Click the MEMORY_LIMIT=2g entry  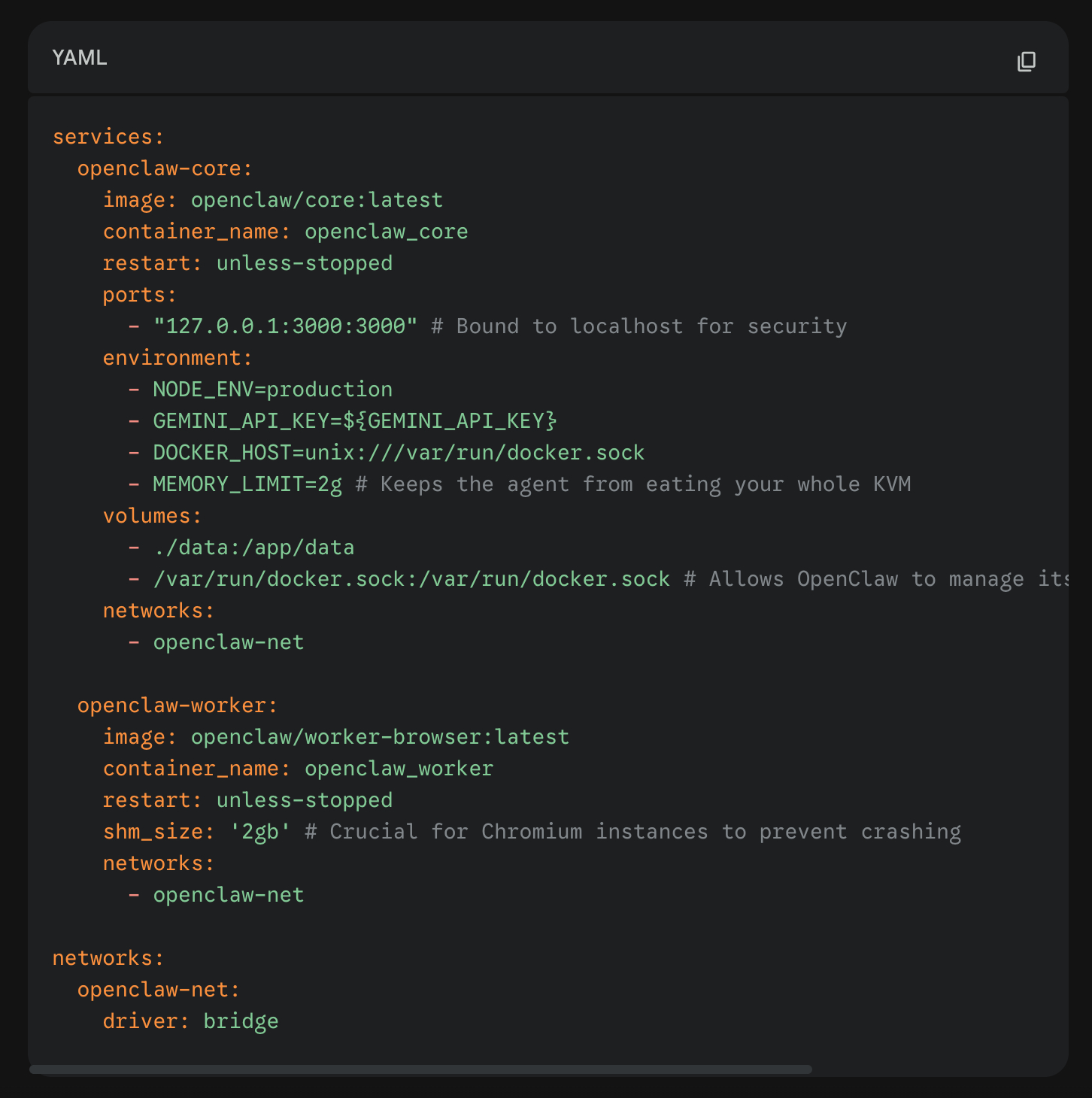(x=247, y=484)
